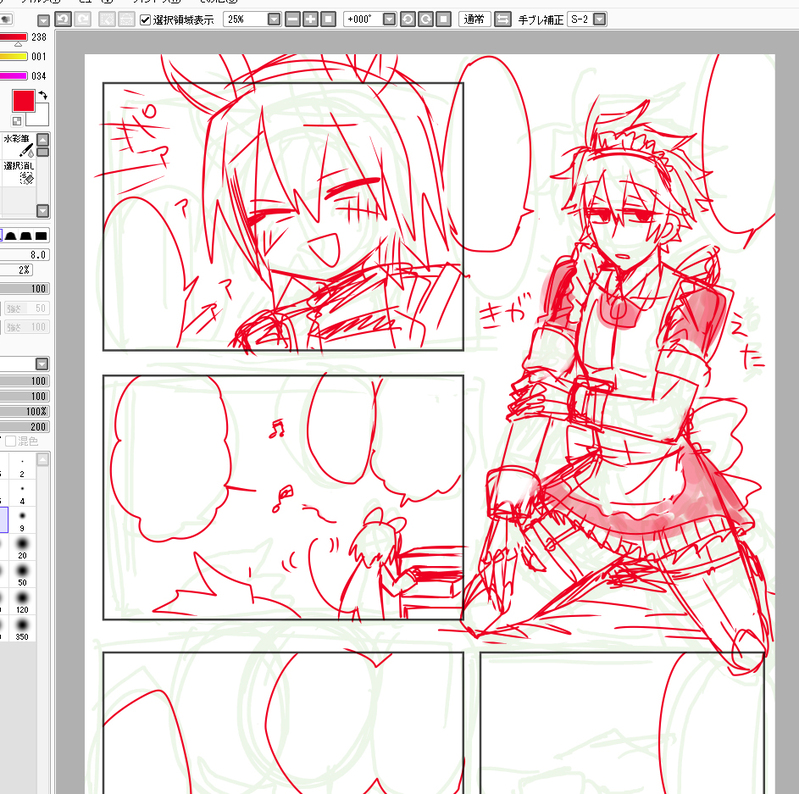Adjust the magenta slider valued 034
Viewport: 799px width, 794px height.
13,76
